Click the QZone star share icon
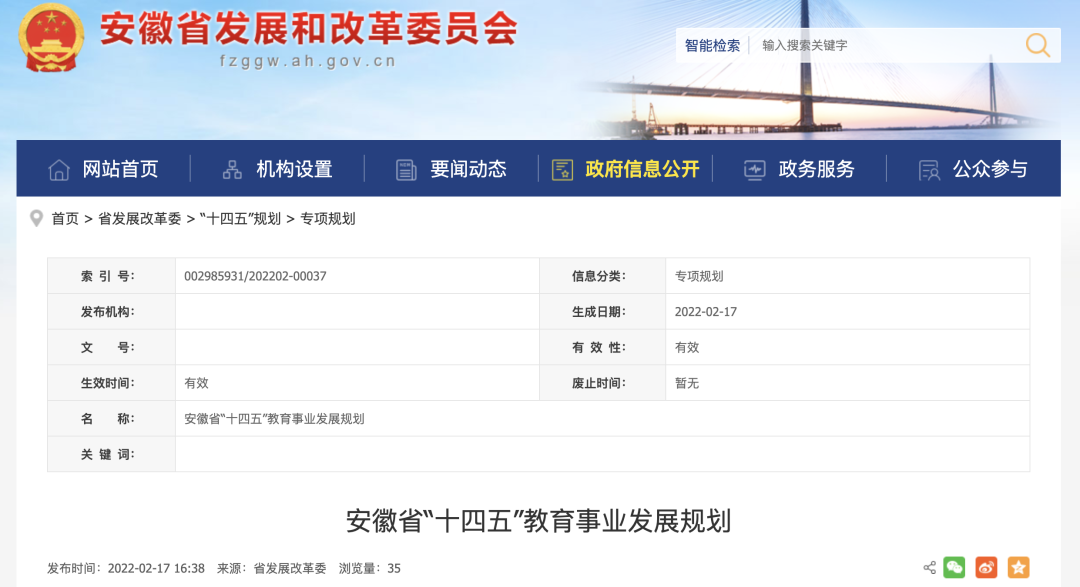The image size is (1080, 587). coord(1020,568)
